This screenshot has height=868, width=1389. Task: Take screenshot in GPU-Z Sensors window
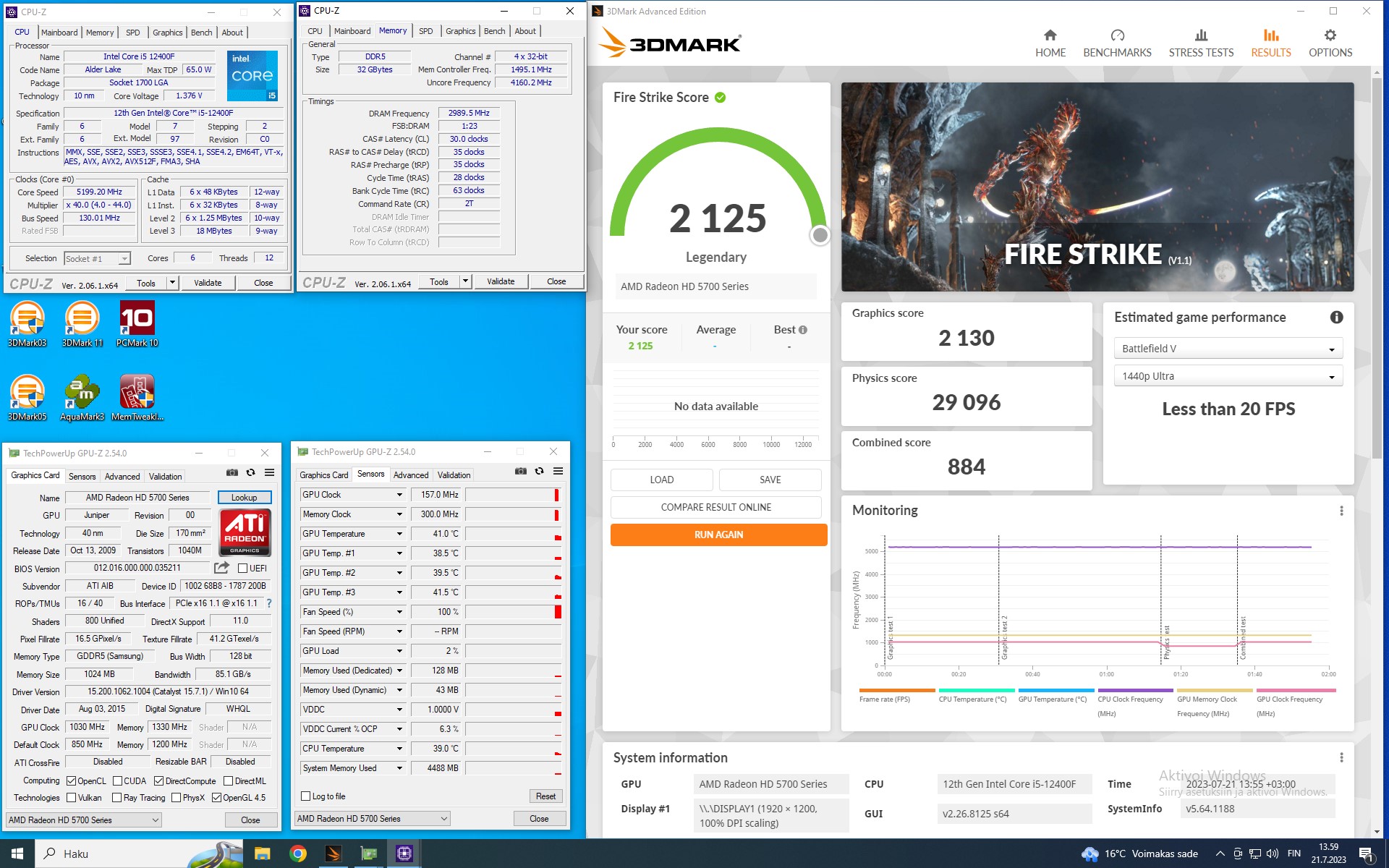520,472
